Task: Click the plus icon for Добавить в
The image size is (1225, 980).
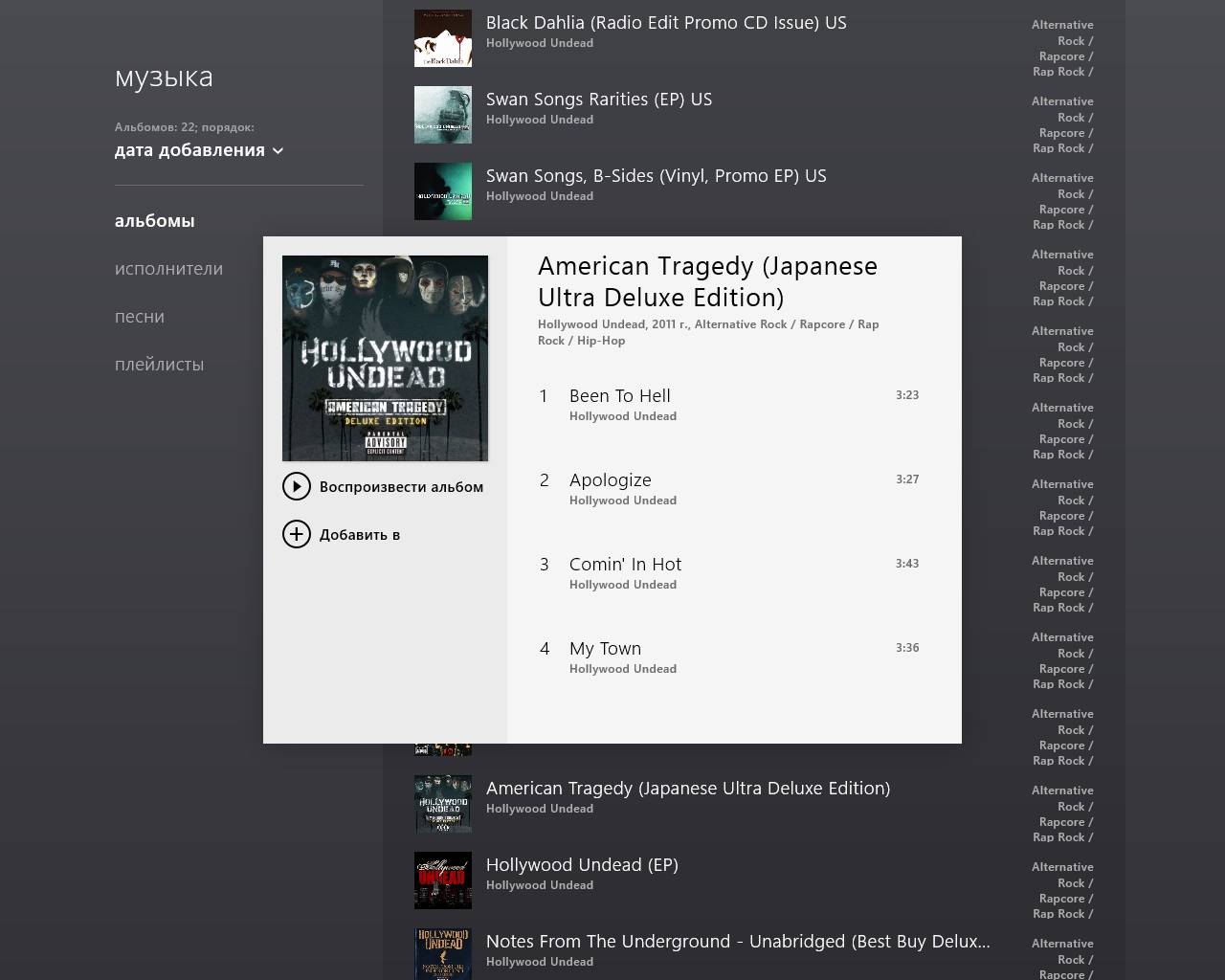Action: coord(297,534)
